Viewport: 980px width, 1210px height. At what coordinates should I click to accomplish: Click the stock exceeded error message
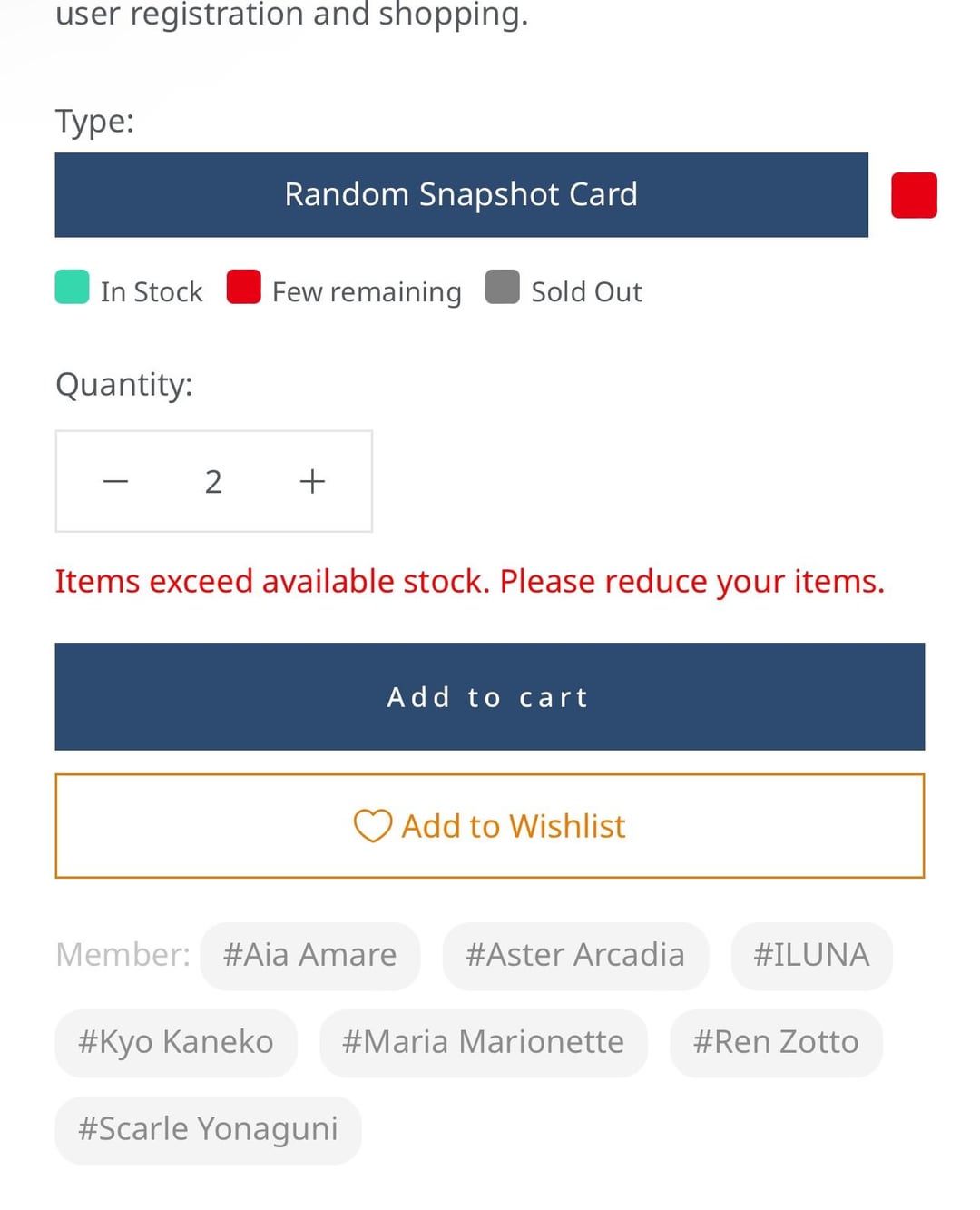click(469, 582)
